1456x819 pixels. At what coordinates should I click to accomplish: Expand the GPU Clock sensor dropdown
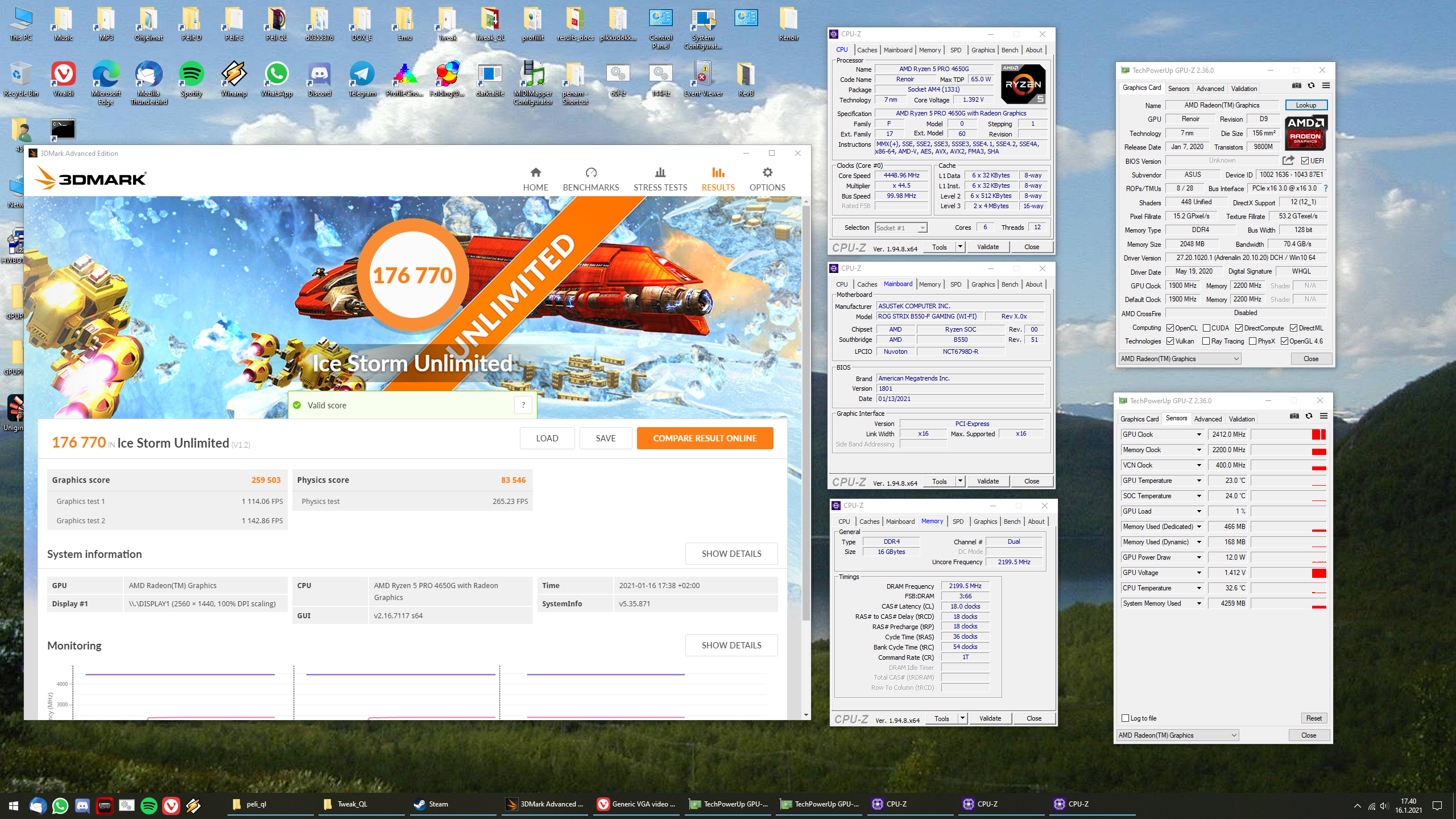click(1199, 435)
